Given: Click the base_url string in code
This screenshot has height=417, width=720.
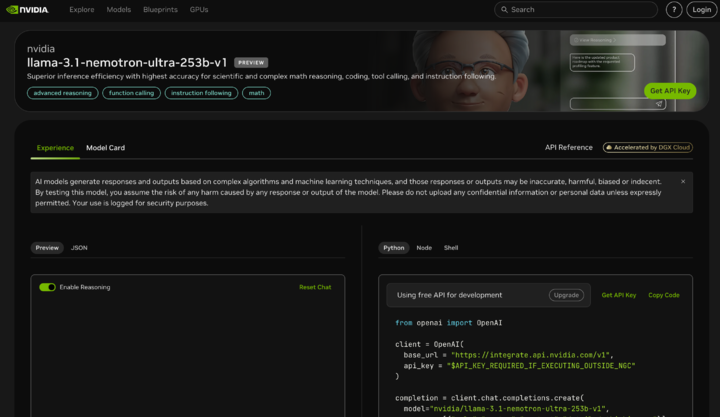Looking at the screenshot, I should coord(530,355).
